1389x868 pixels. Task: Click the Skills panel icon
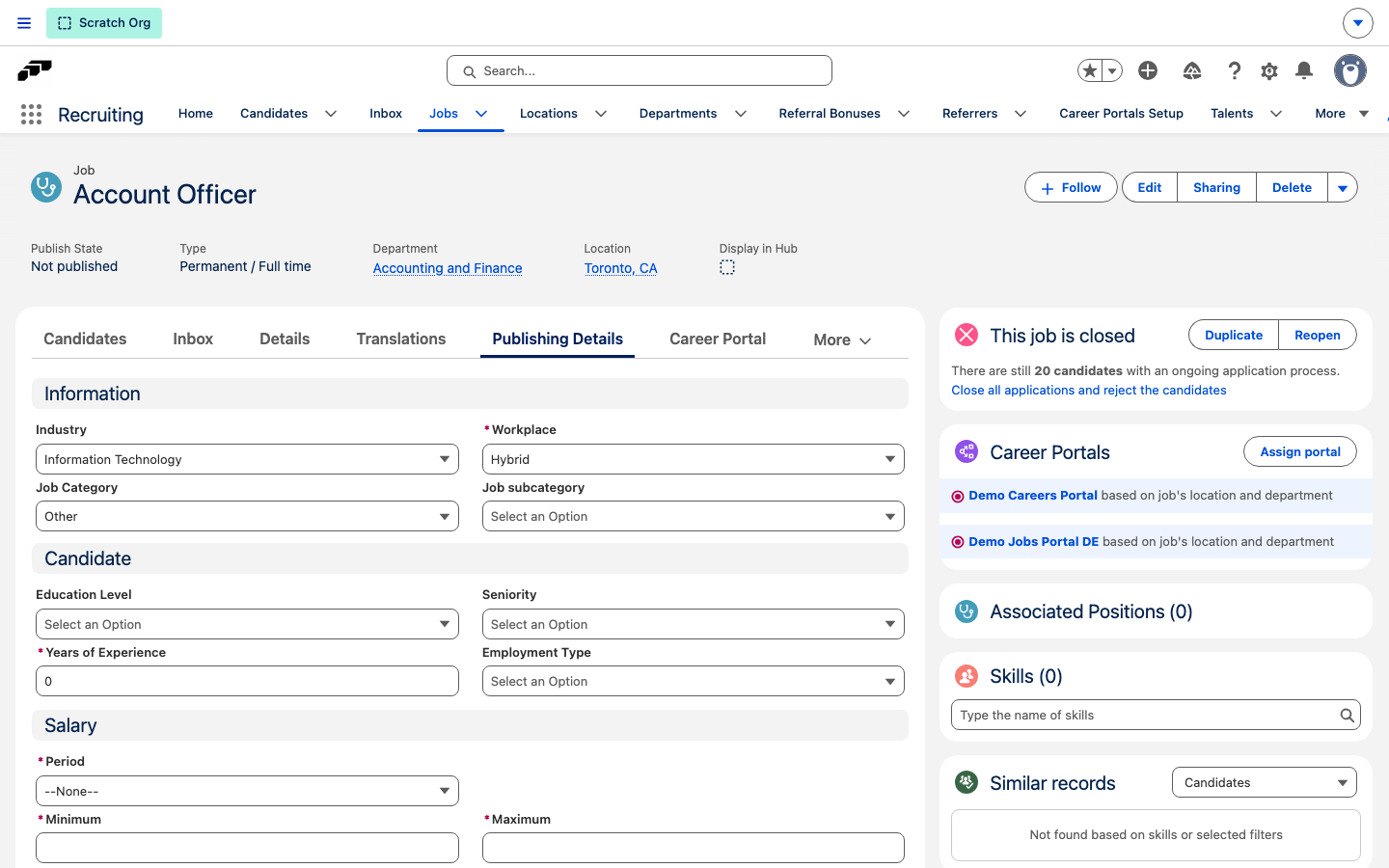tap(967, 676)
